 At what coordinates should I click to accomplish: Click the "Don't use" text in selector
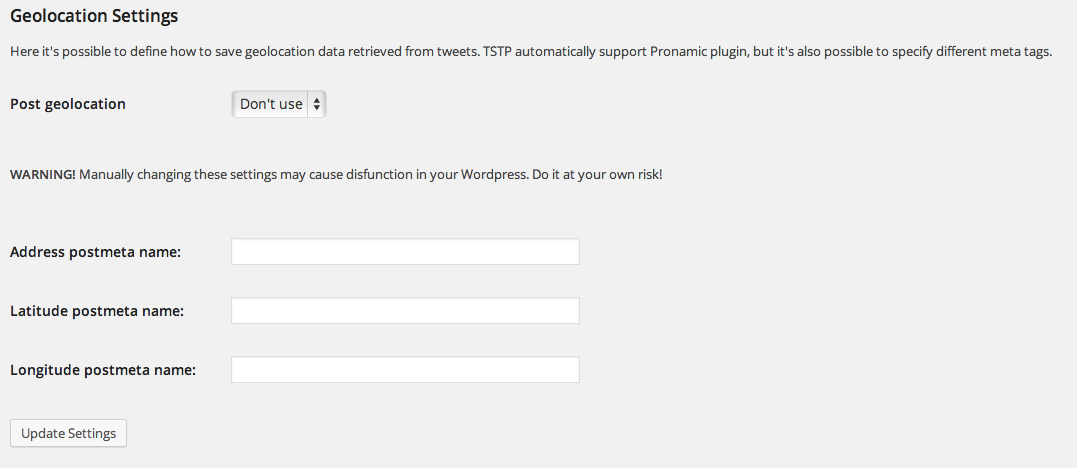tap(271, 104)
